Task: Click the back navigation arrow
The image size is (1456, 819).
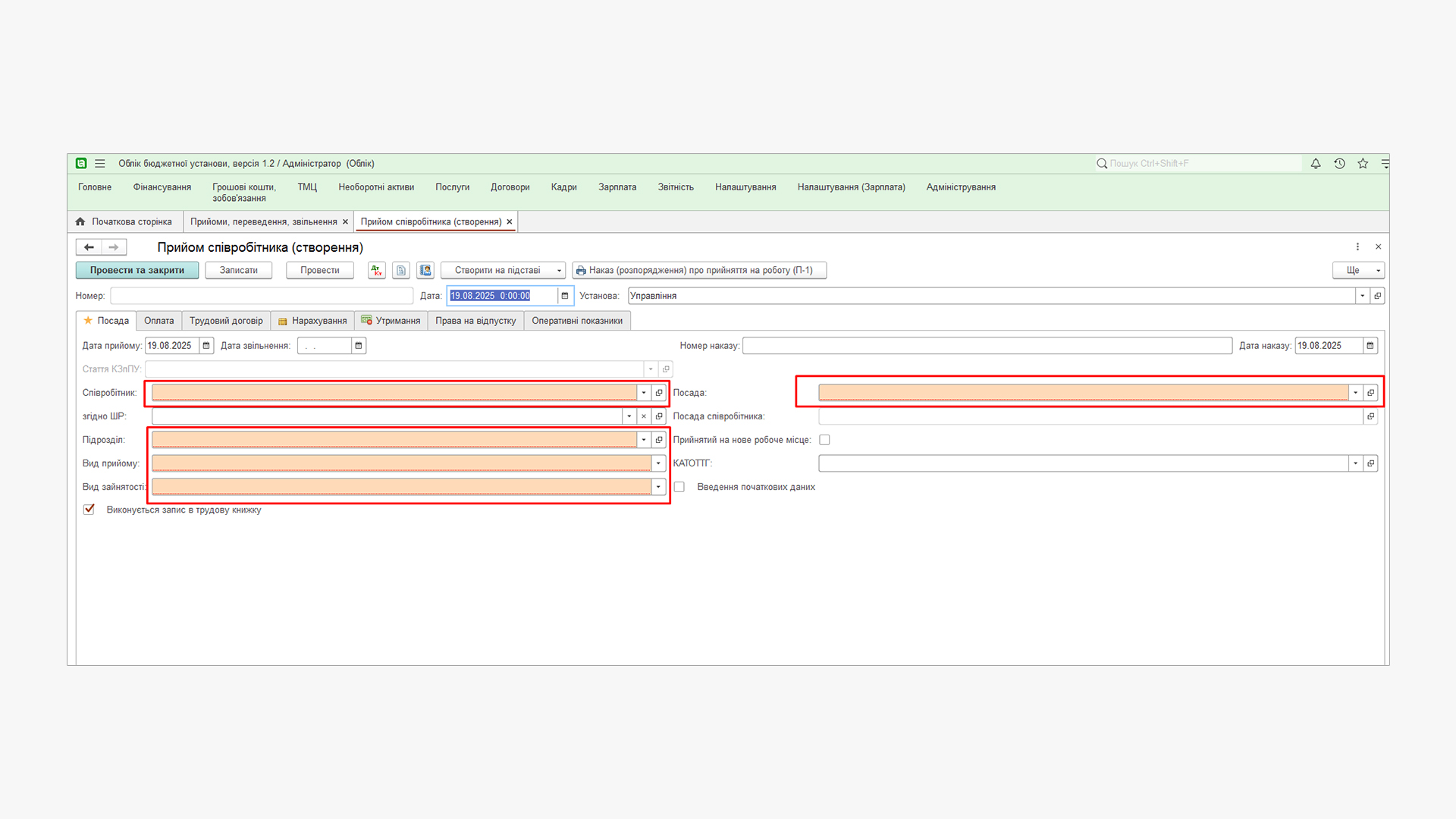Action: 89,247
